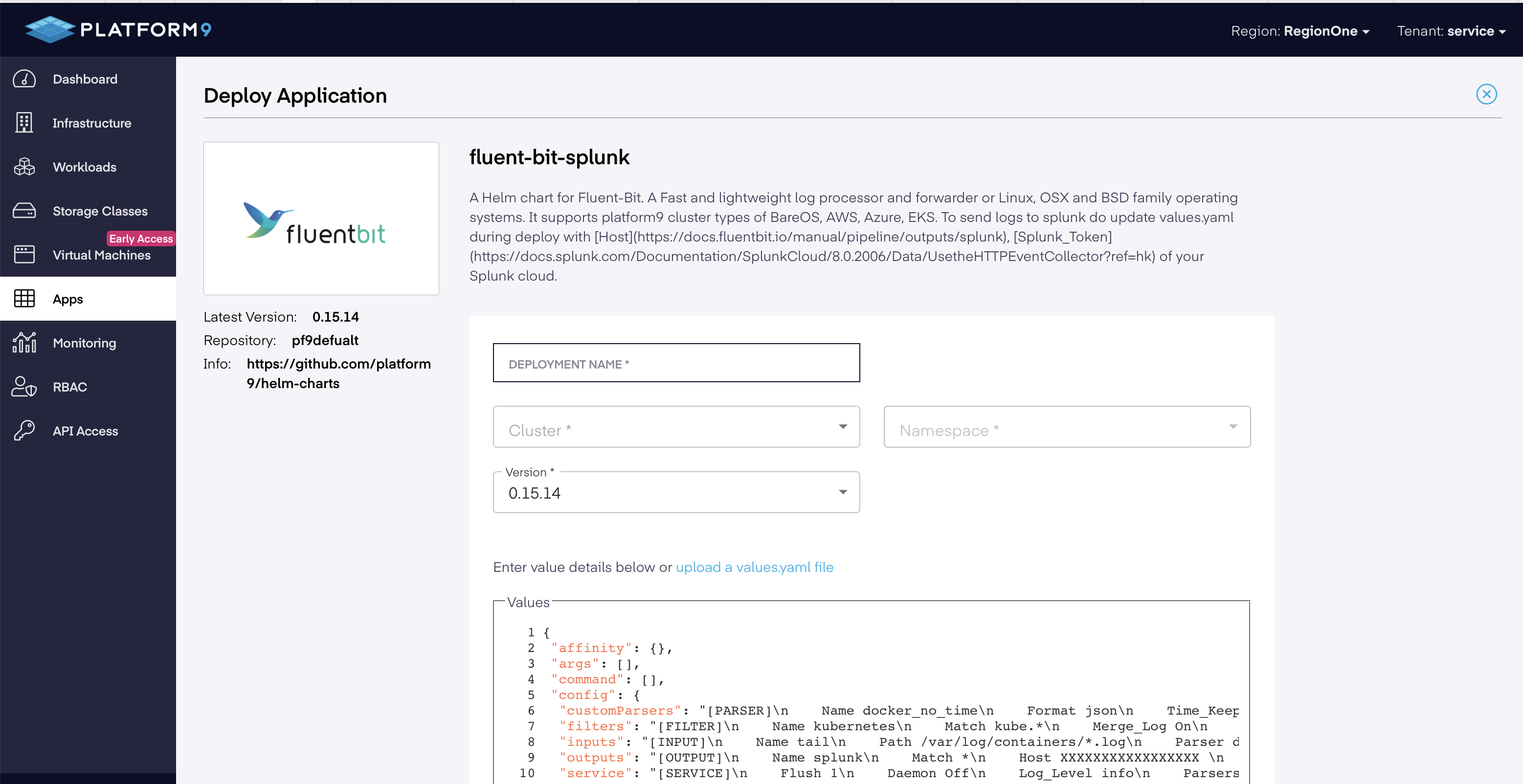Click the Storage Classes drive icon
Viewport: 1523px width, 784px height.
24,211
